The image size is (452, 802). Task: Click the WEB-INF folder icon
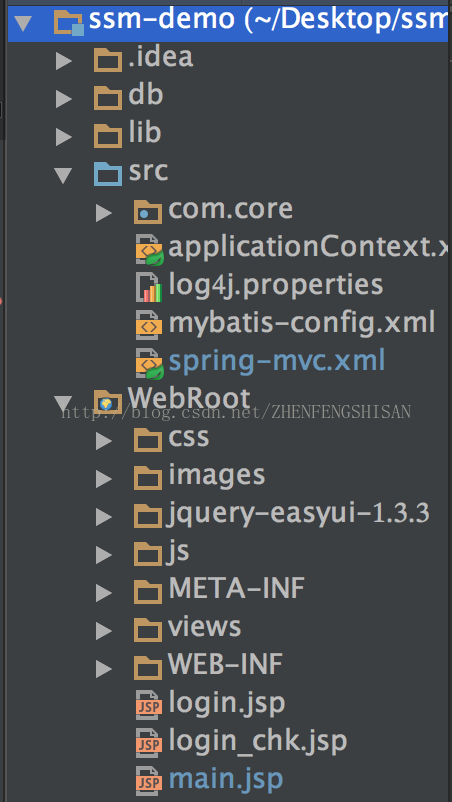[x=148, y=667]
